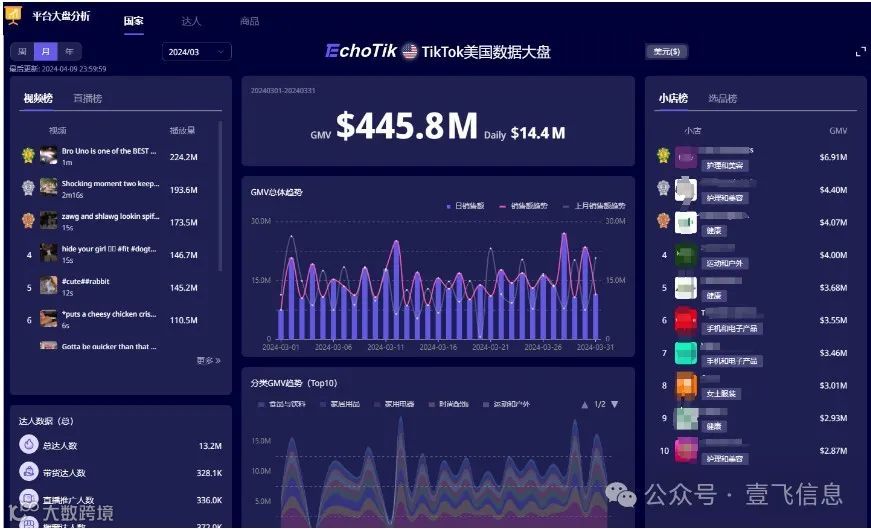Screen dimensions: 871x529
Task: Click the 224.2M play count value
Action: point(183,157)
